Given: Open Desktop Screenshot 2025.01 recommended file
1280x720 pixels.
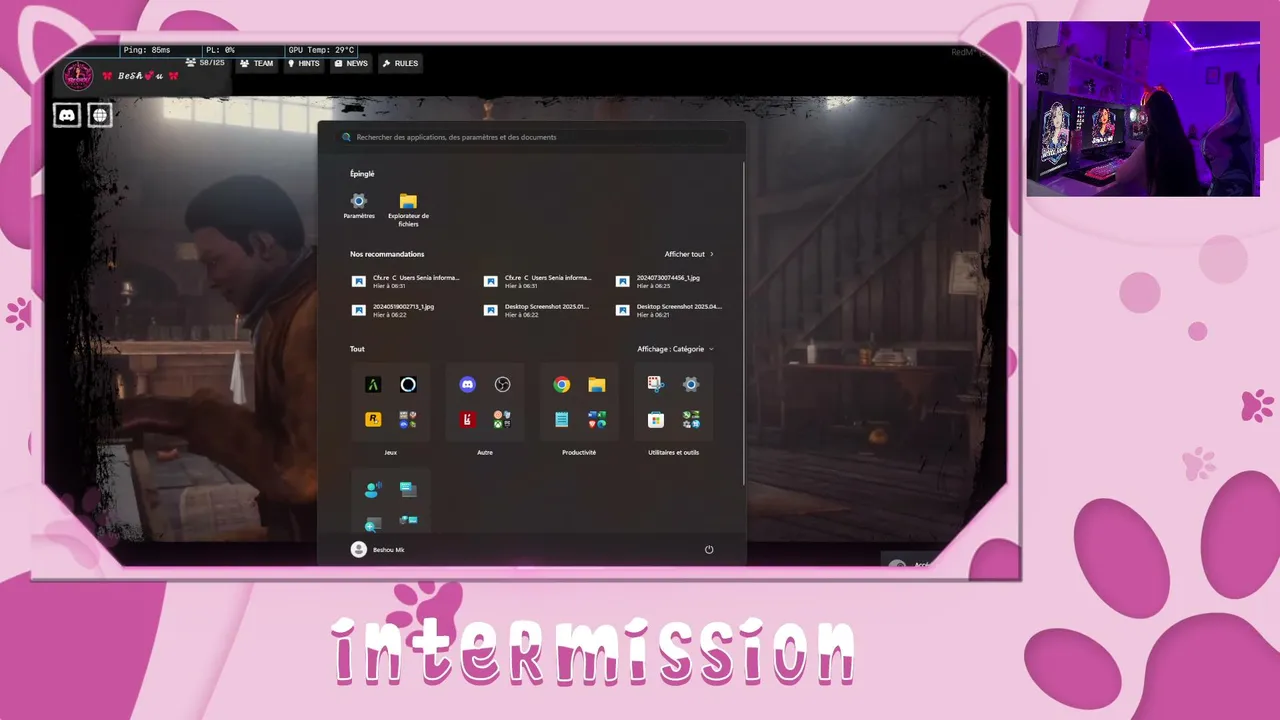Looking at the screenshot, I should [539, 311].
